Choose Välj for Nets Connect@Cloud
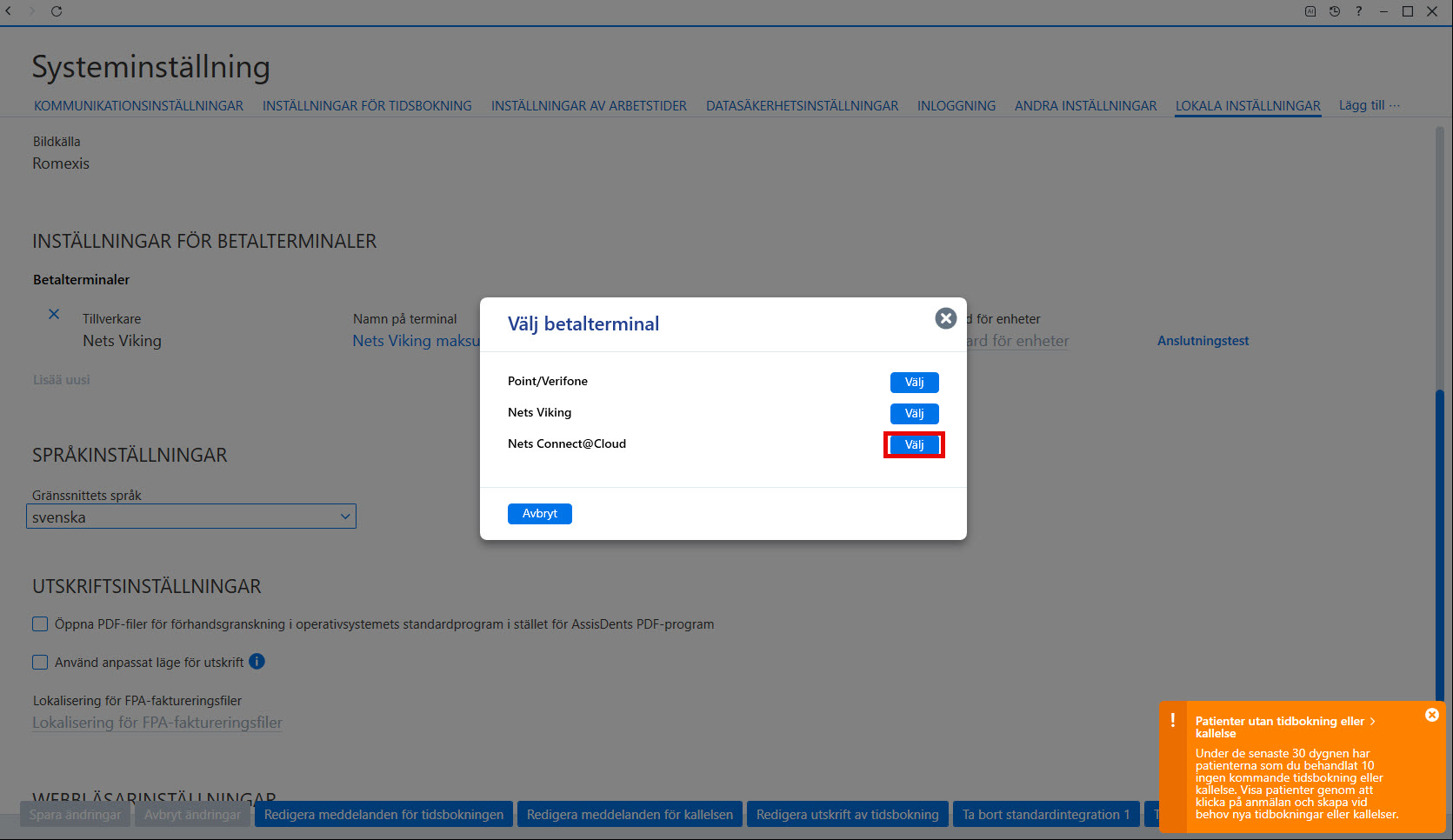The image size is (1453, 840). (914, 445)
